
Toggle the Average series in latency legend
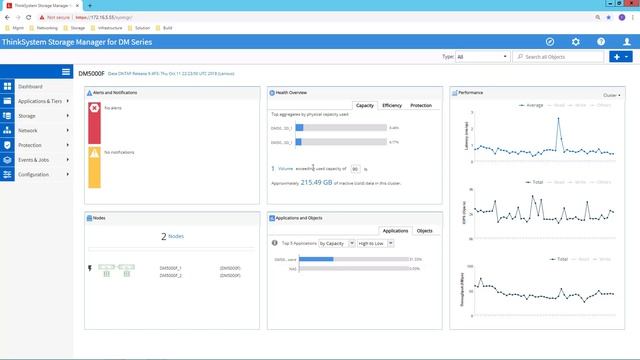coord(531,105)
